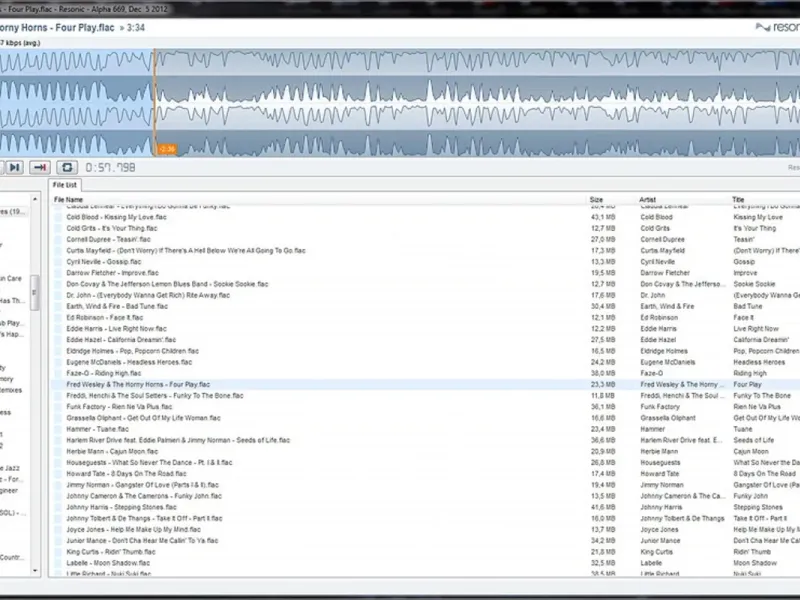The width and height of the screenshot is (800, 600).
Task: Click the sidebar scroll up arrow
Action: tap(35, 199)
